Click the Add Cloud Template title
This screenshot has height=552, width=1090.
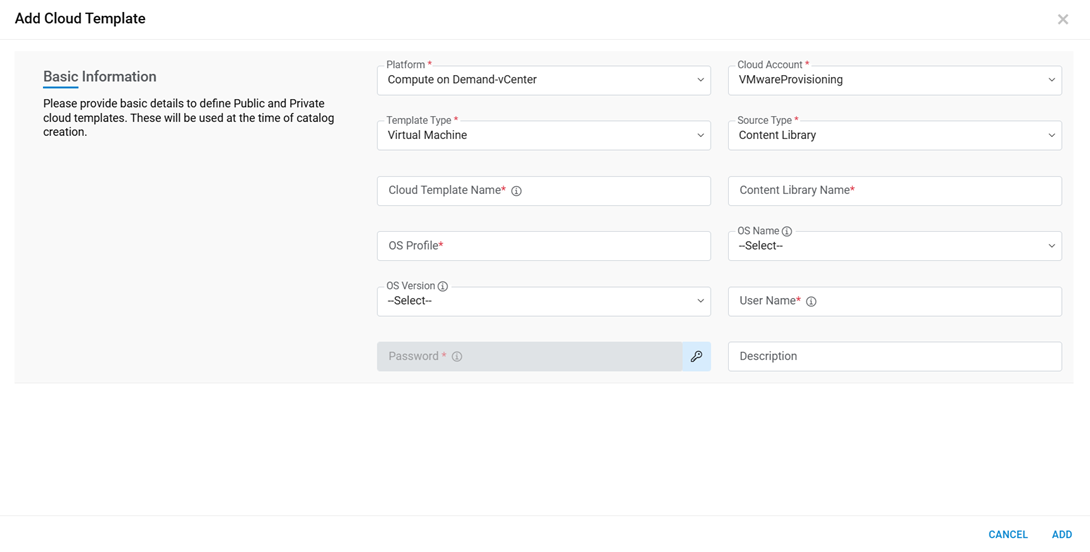point(80,19)
